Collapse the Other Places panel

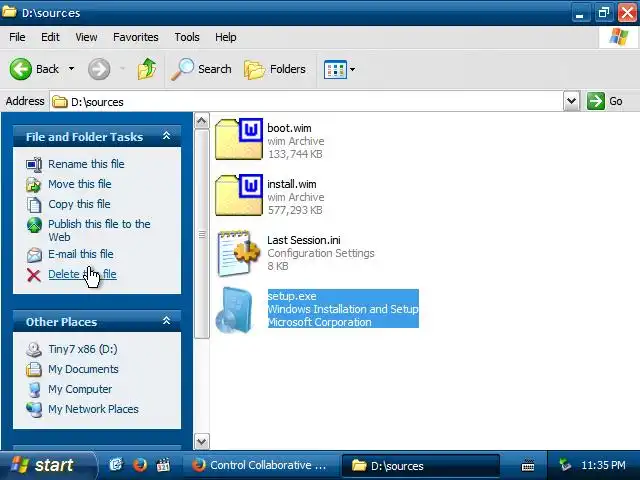(x=167, y=321)
